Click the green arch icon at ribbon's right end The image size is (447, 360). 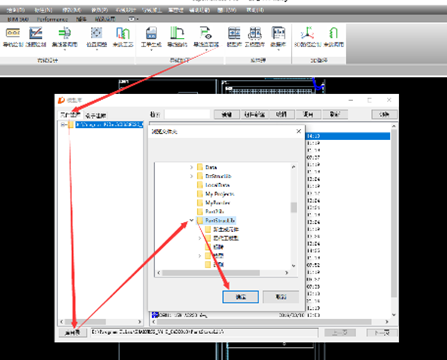[x=333, y=33]
